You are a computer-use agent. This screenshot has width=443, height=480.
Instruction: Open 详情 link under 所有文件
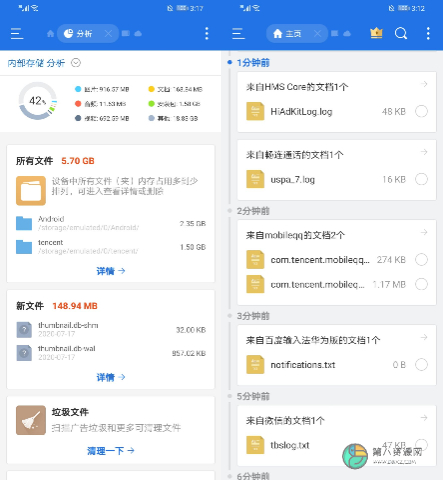(x=111, y=271)
